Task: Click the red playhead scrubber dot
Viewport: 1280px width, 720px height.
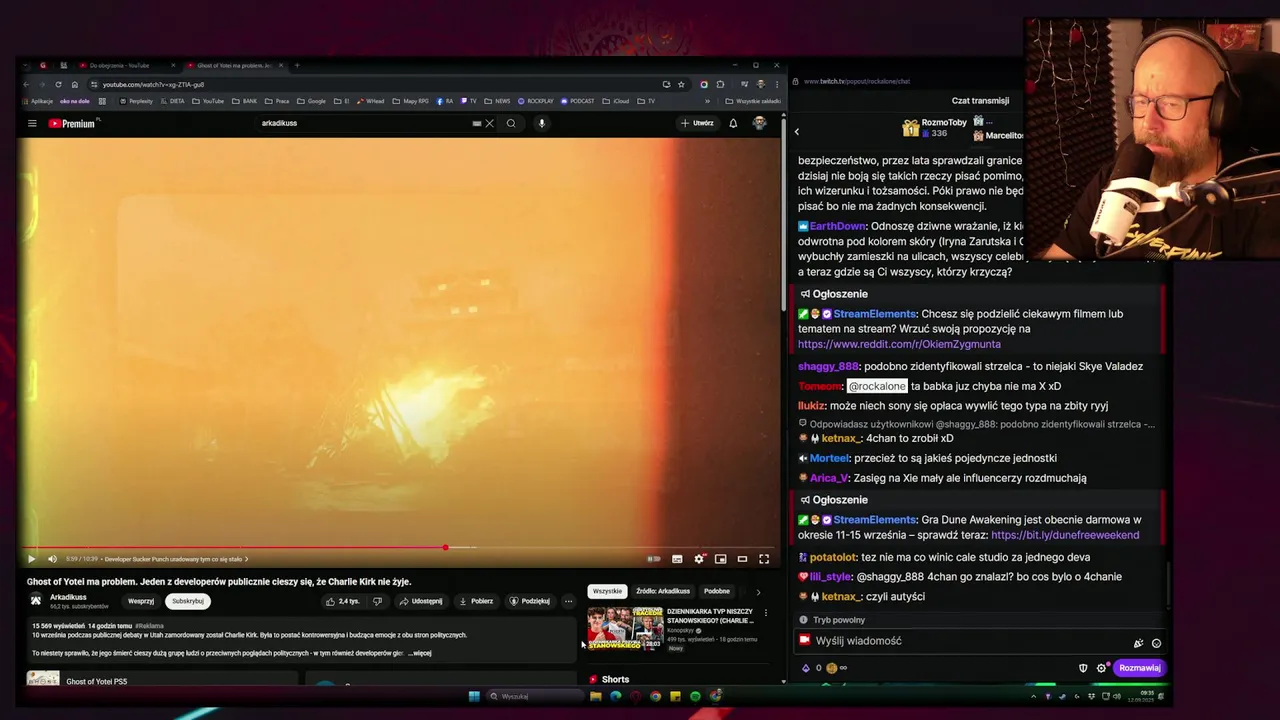Action: [445, 547]
